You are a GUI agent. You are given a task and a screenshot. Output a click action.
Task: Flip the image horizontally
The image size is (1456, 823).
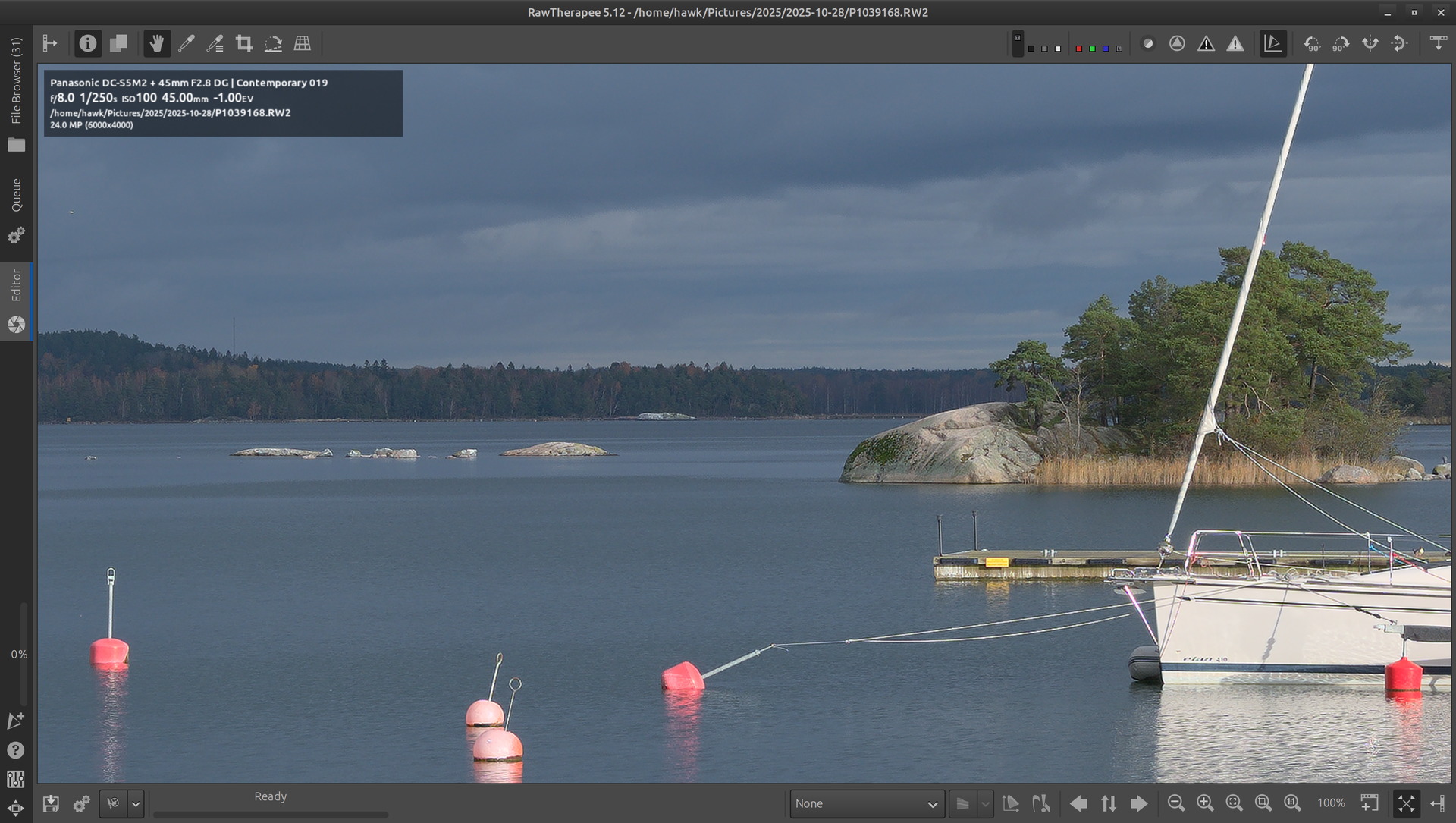[1370, 43]
